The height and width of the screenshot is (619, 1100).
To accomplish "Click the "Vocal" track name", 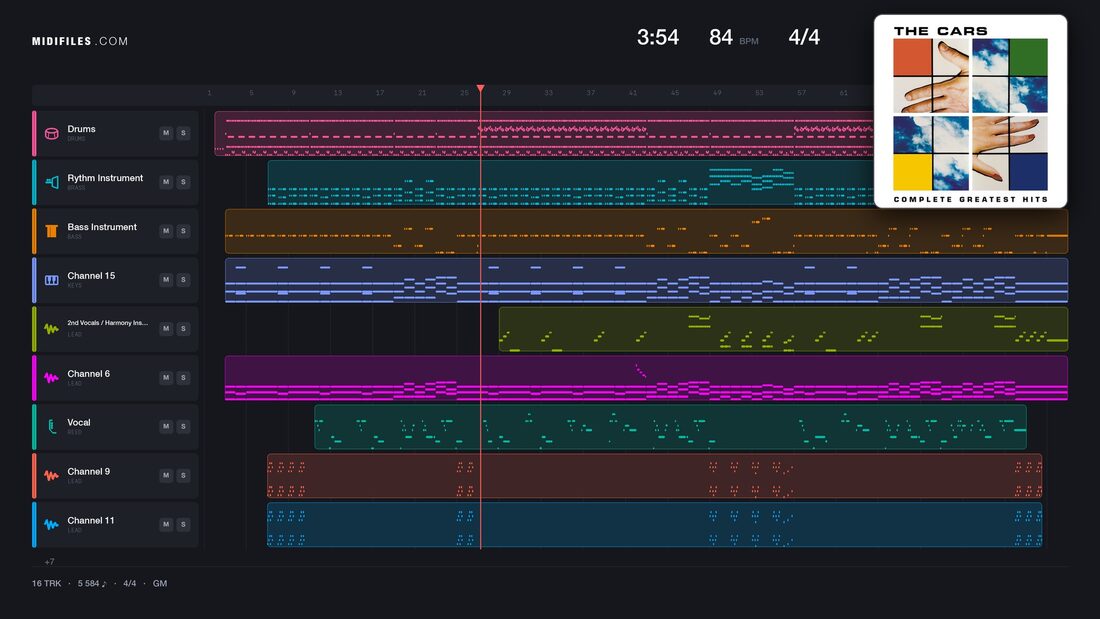I will [79, 422].
